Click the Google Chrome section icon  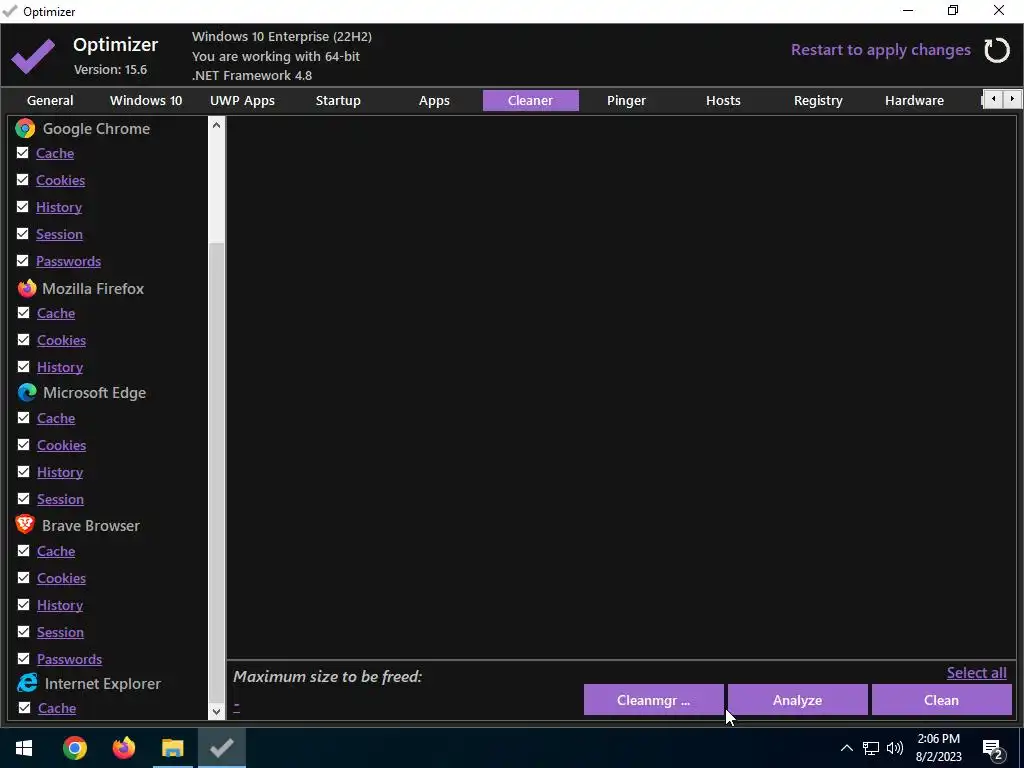click(25, 128)
